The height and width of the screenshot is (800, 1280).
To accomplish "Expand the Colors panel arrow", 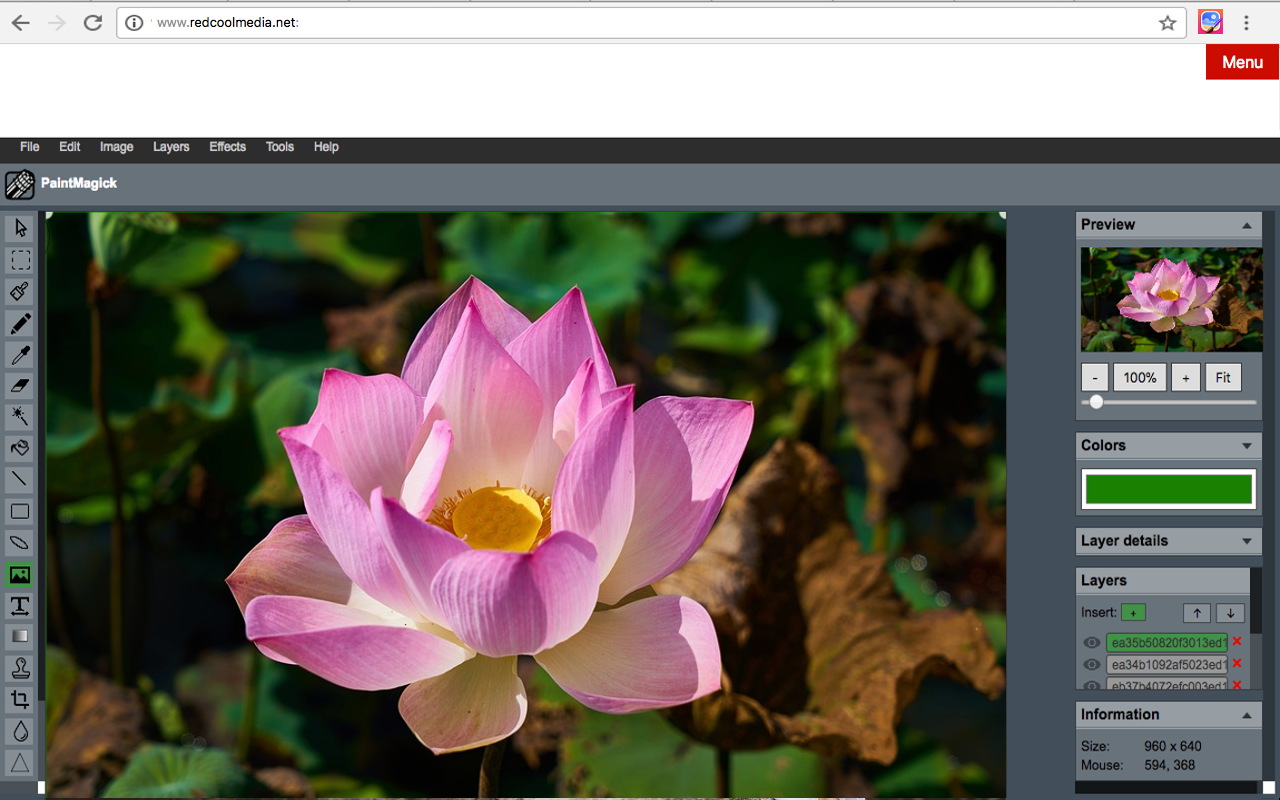I will pos(1247,446).
